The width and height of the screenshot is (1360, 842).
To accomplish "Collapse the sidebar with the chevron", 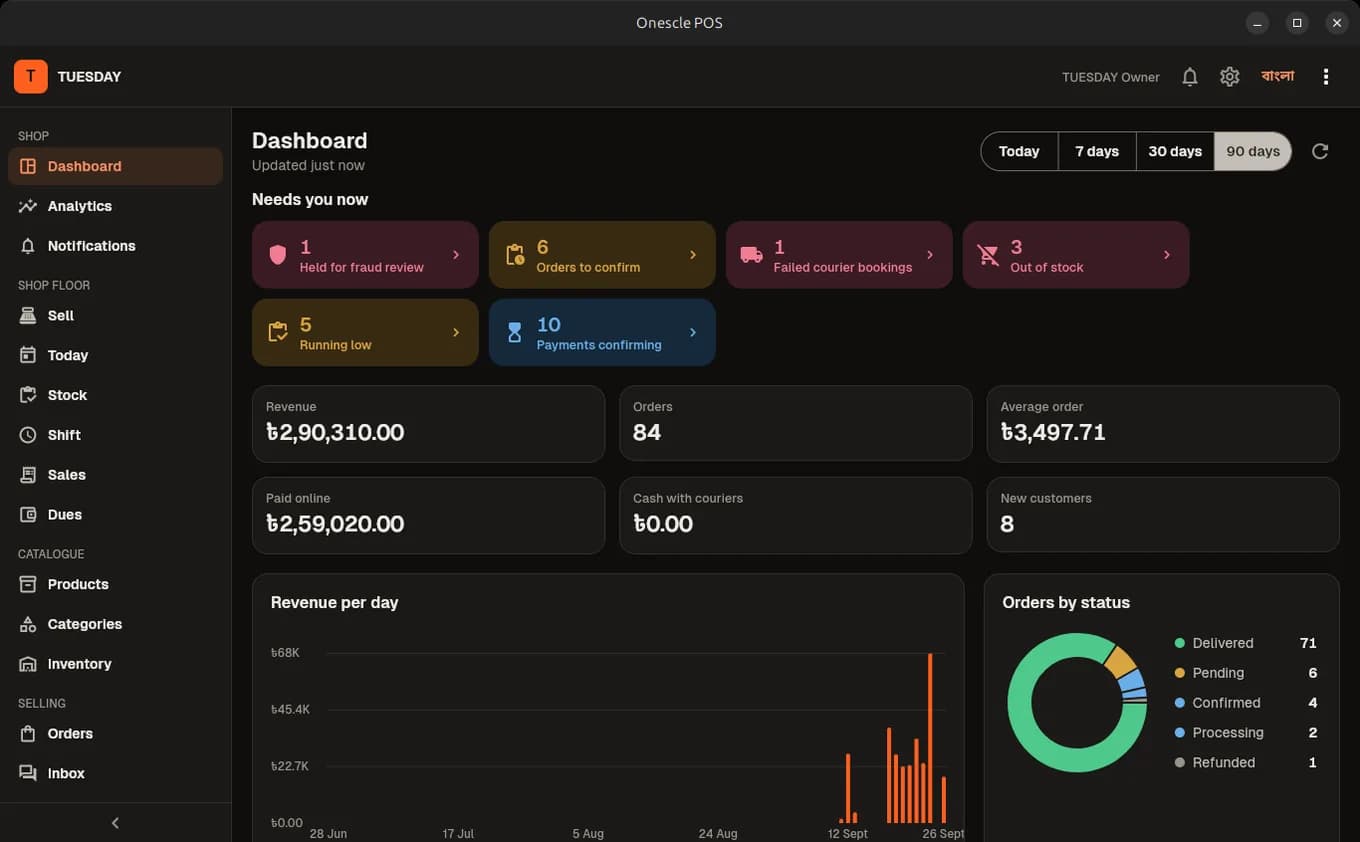I will click(115, 823).
